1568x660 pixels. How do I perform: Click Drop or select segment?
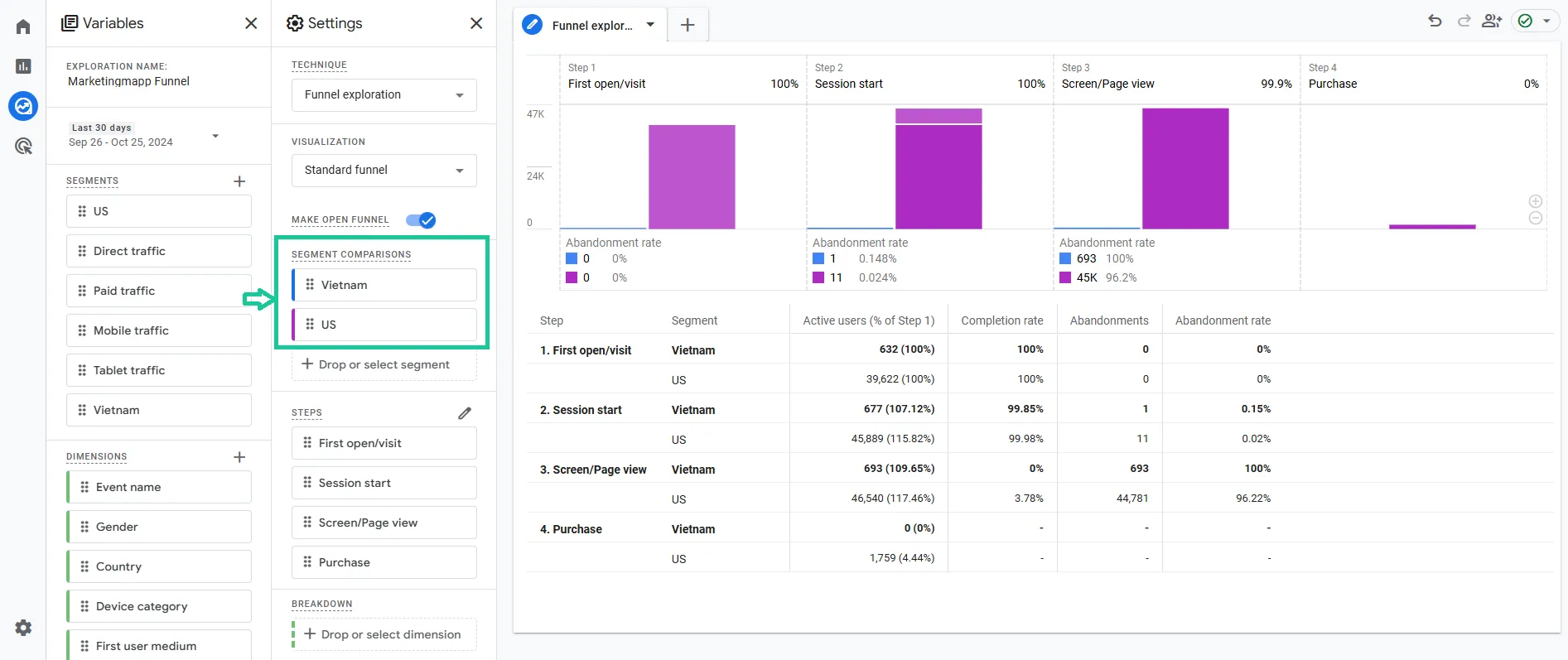coord(384,364)
